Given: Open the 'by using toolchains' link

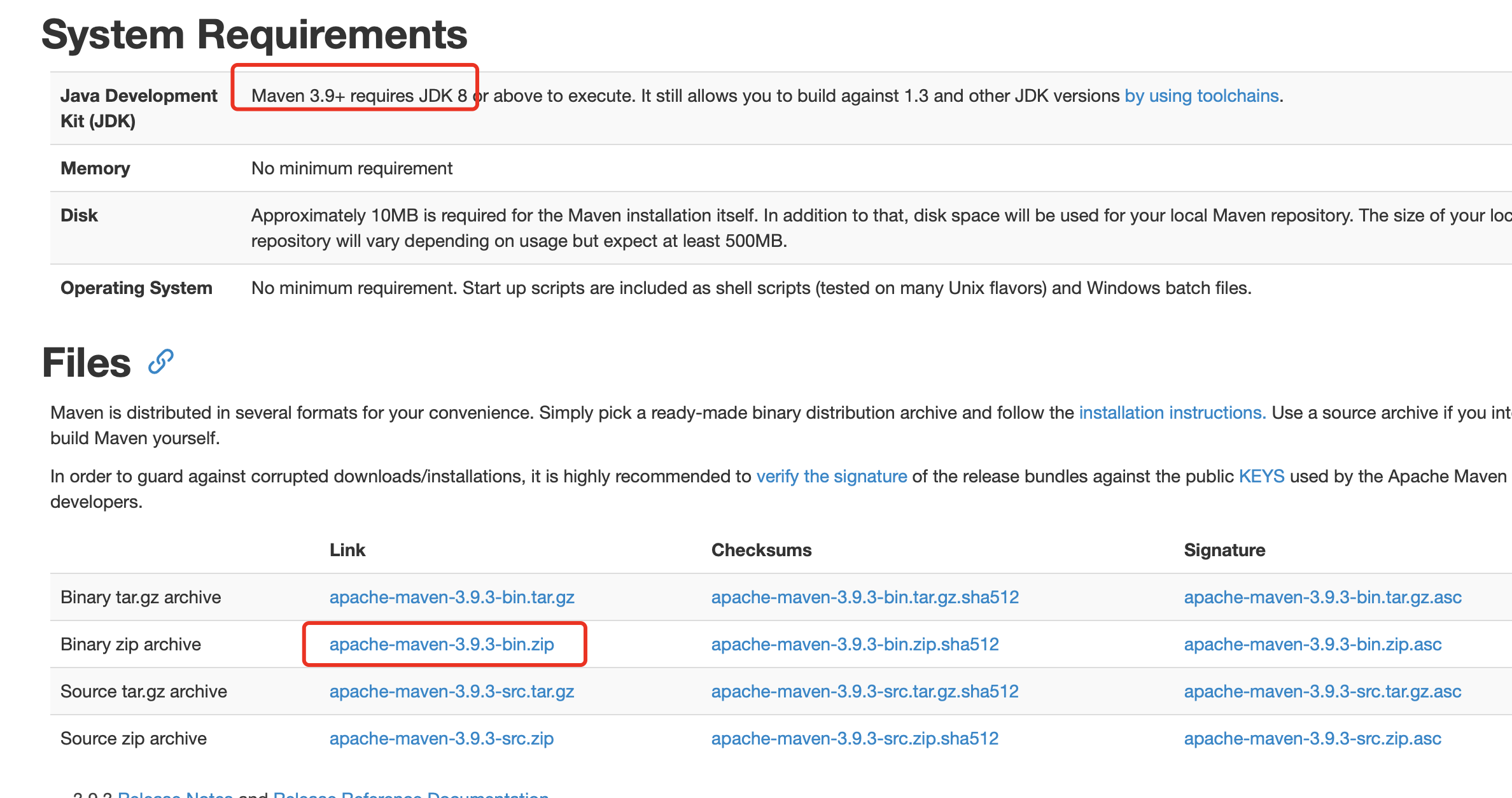Looking at the screenshot, I should [1201, 95].
